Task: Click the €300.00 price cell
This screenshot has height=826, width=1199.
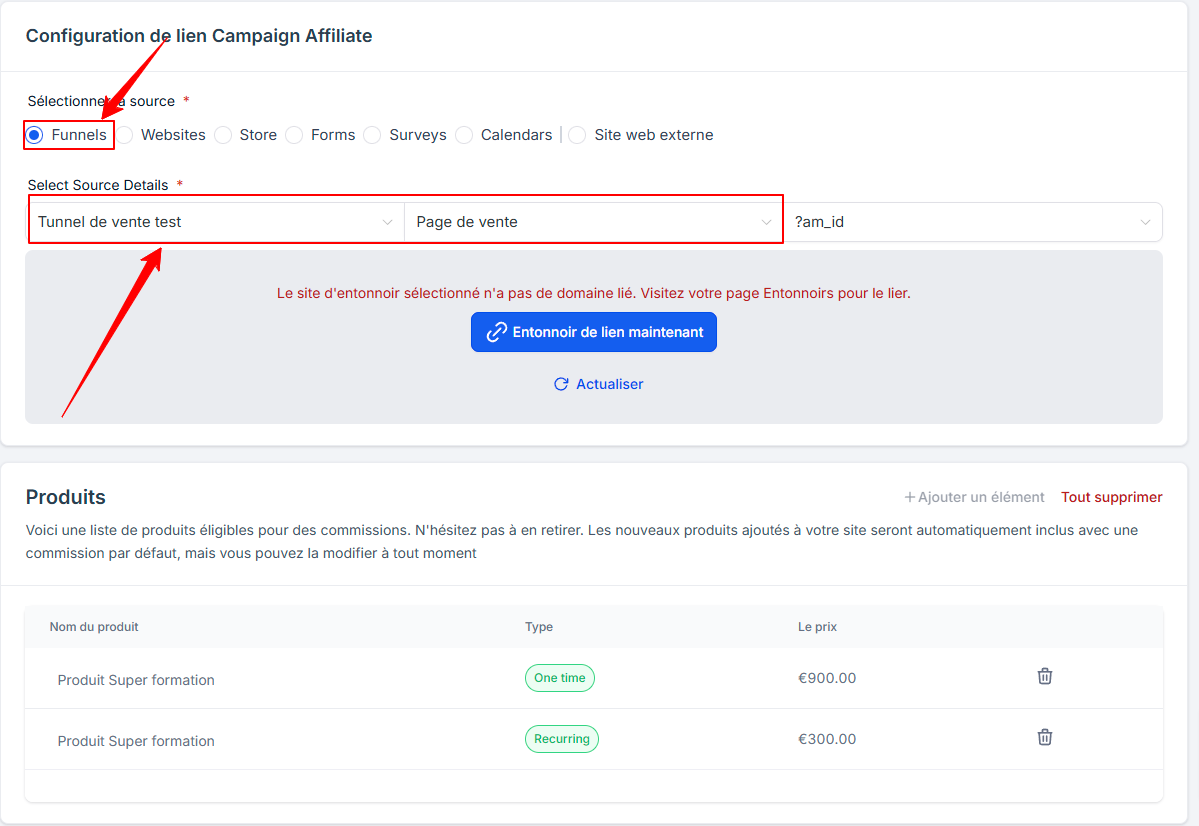Action: [827, 739]
